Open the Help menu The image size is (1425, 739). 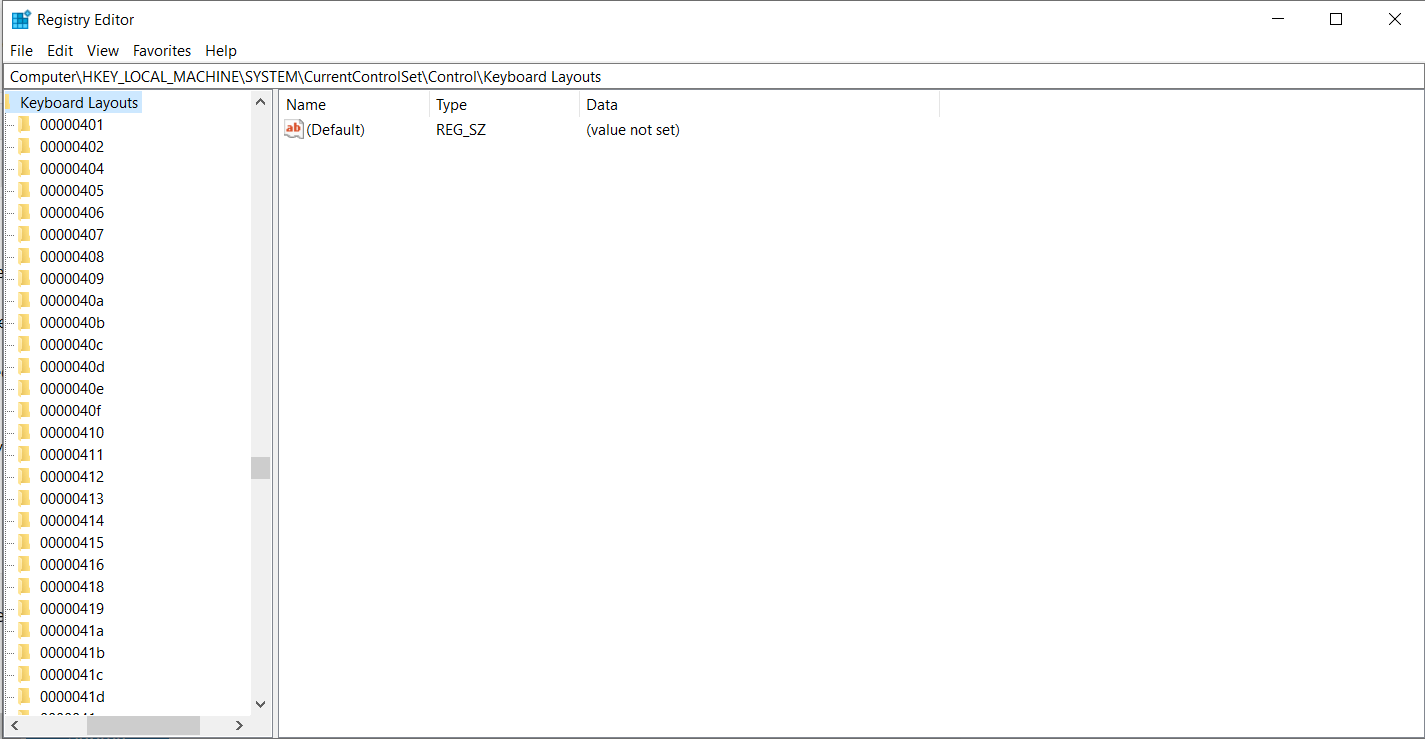click(x=221, y=50)
